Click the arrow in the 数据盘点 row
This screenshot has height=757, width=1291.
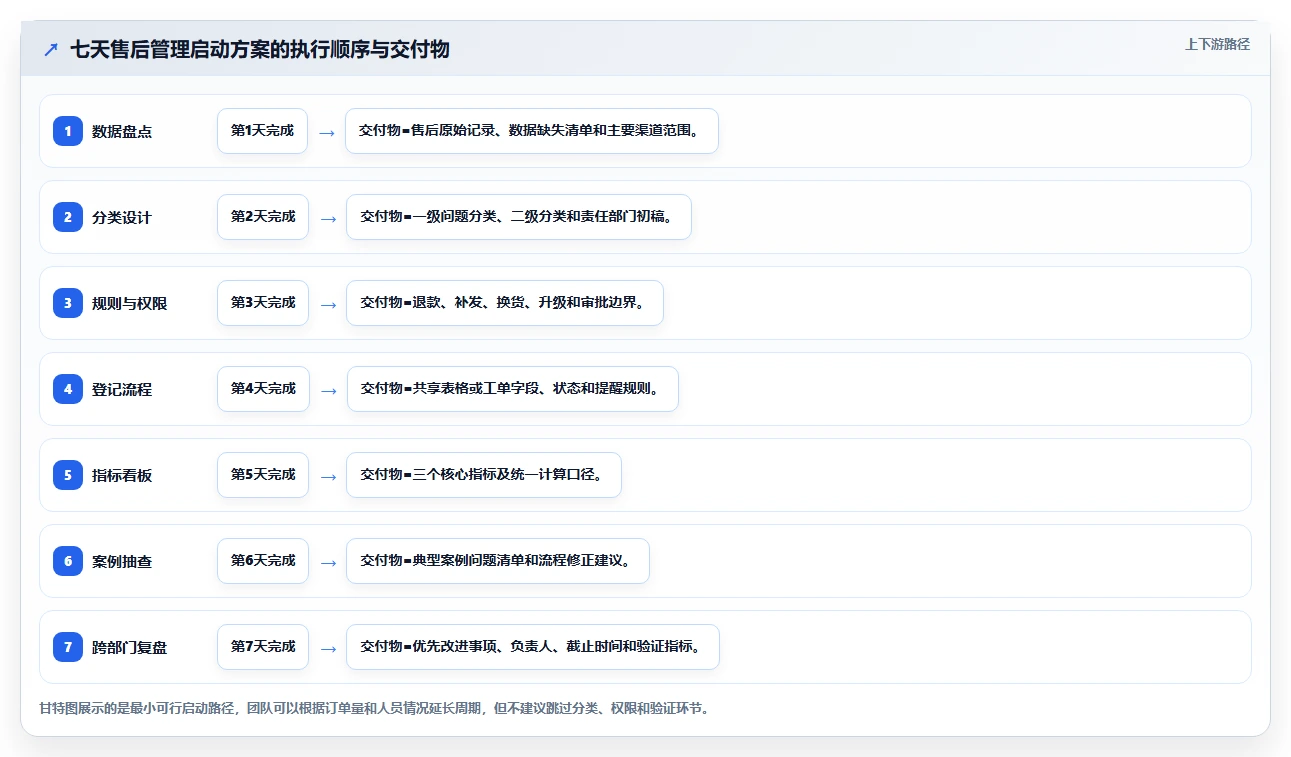click(327, 132)
